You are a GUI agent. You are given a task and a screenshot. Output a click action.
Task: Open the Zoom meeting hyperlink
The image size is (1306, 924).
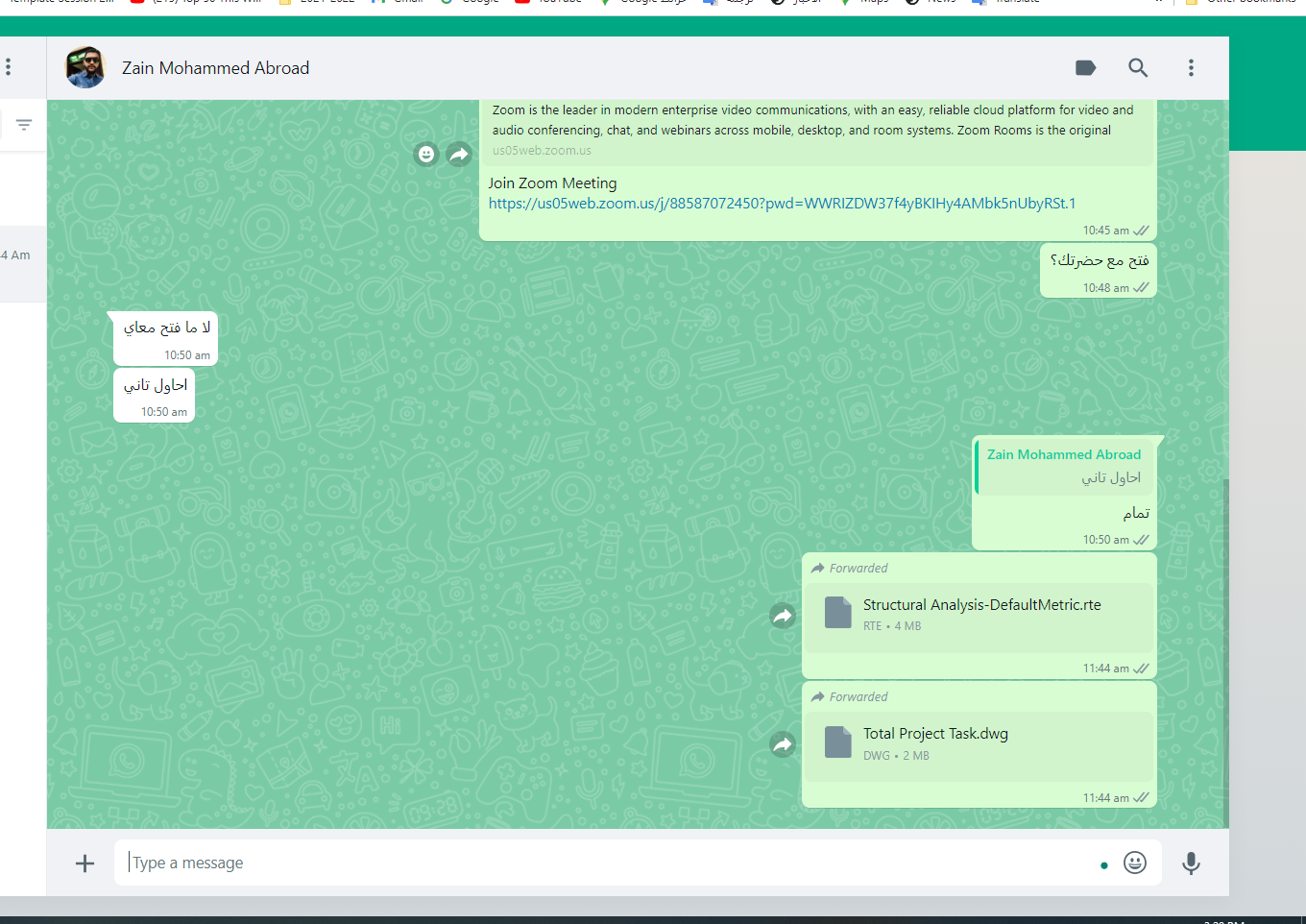(782, 204)
